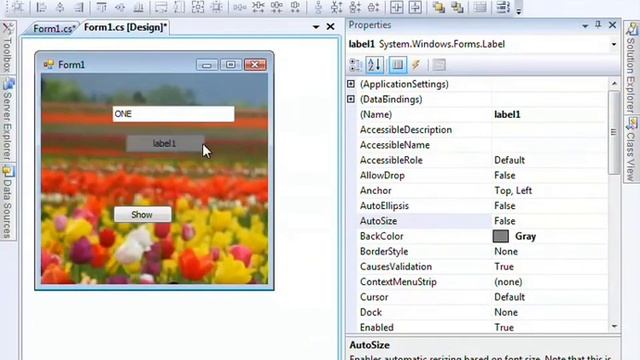The image size is (640, 360).
Task: Select the label1 control on the form
Action: pyautogui.click(x=164, y=143)
